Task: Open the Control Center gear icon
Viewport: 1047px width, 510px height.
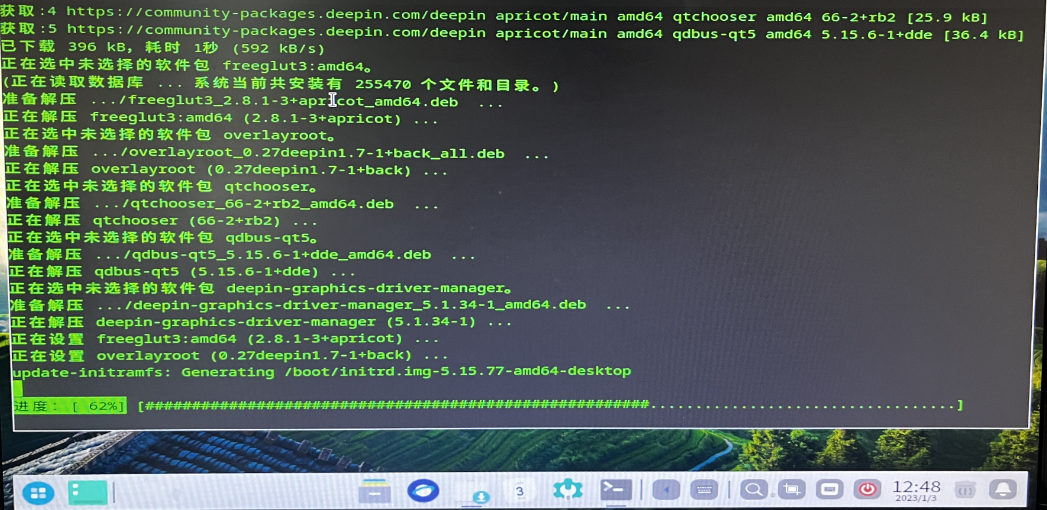Action: pyautogui.click(x=568, y=490)
